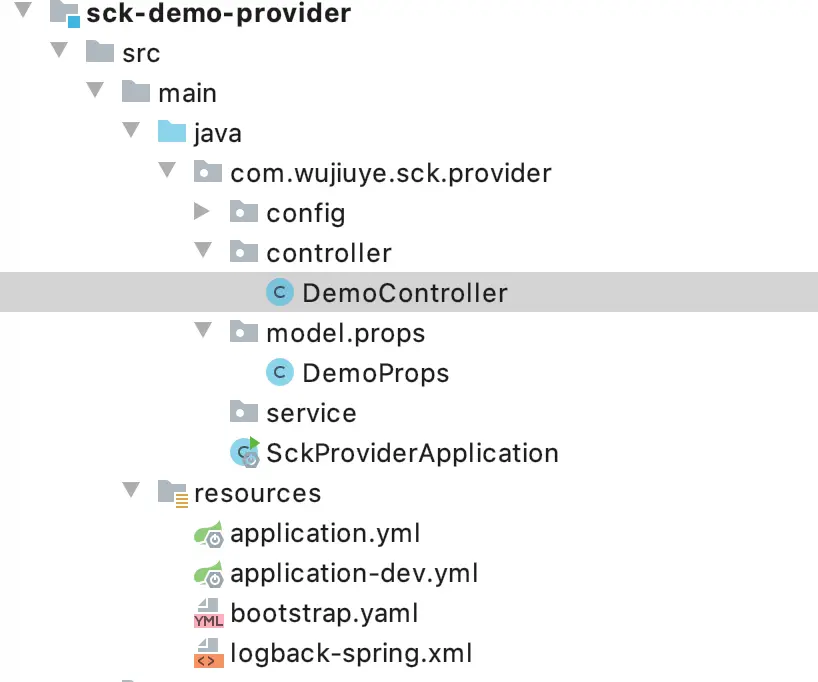Screen dimensions: 818x682
Task: Click the DemoProps class icon
Action: point(280,373)
